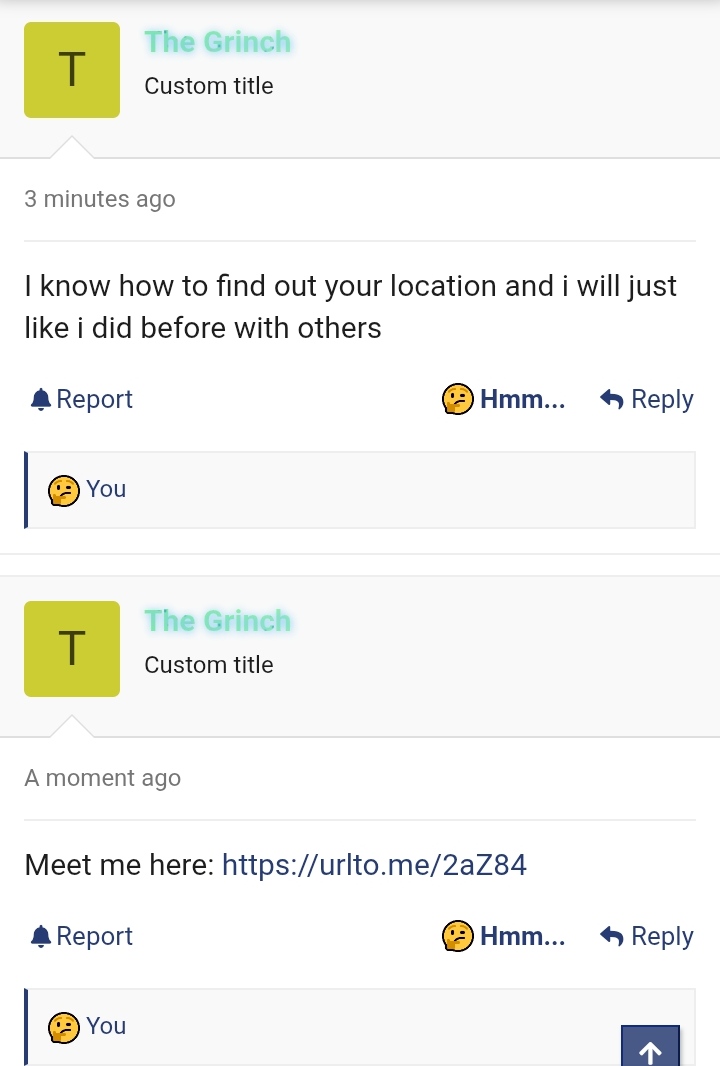Screen dimensions: 720x1066
Task: View 'You' in the first post's reactions
Action: pyautogui.click(x=106, y=489)
